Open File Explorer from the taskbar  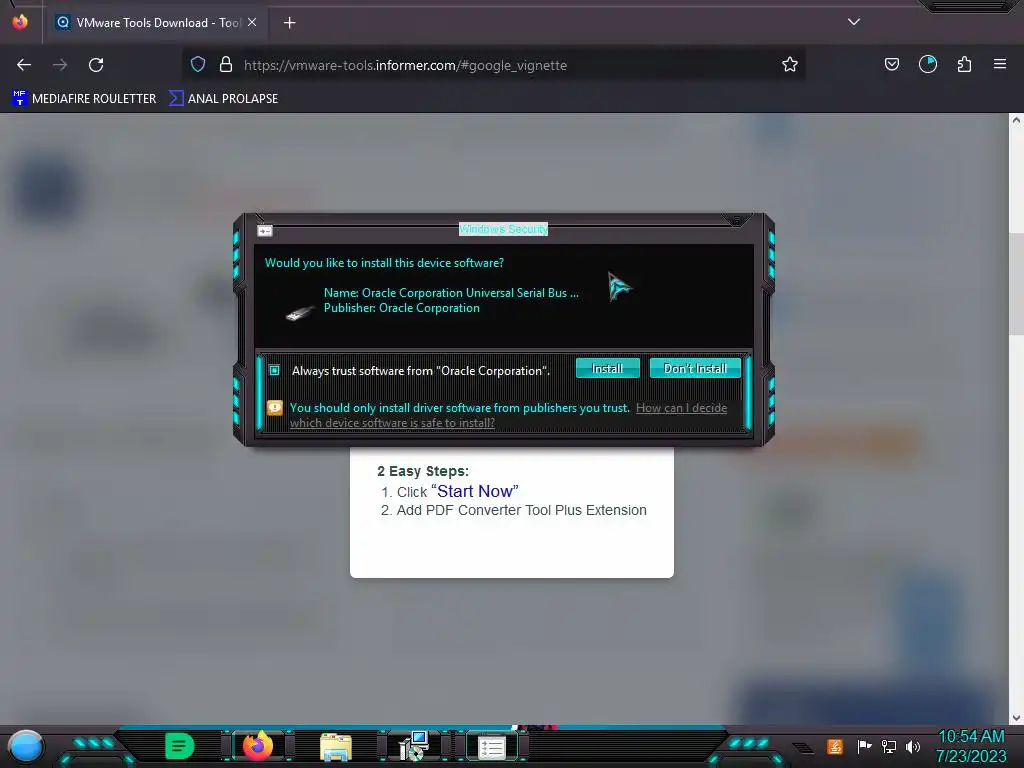336,747
